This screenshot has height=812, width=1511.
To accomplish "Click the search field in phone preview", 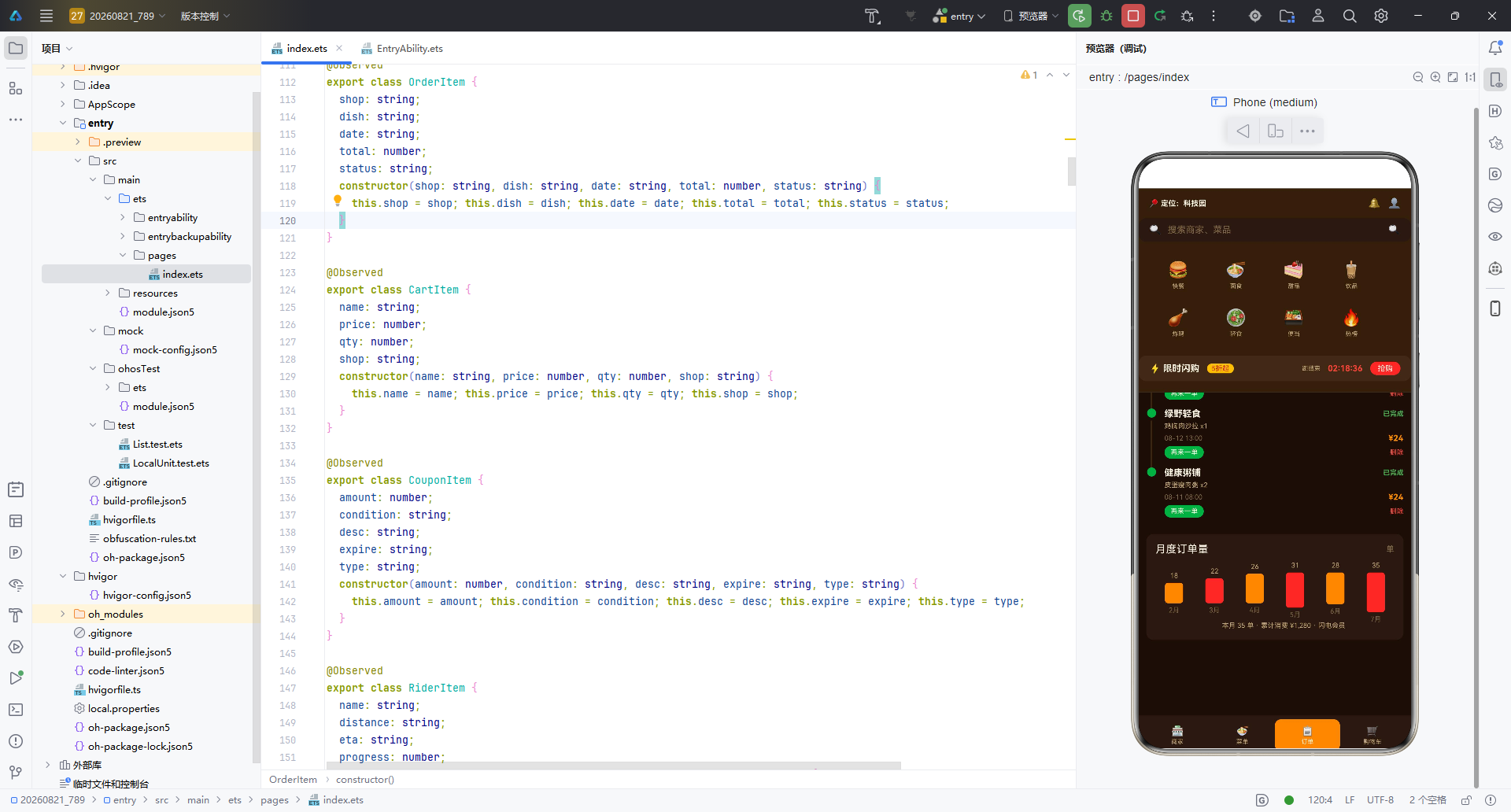I will click(1274, 229).
